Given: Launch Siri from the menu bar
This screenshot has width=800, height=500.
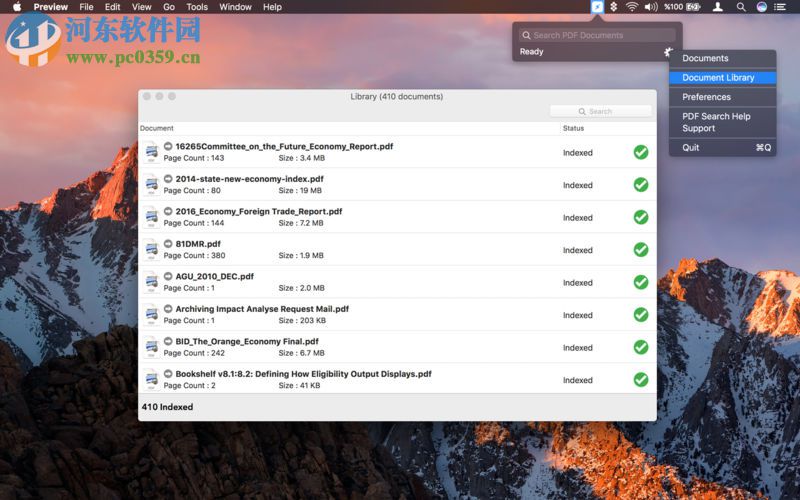Looking at the screenshot, I should tap(762, 7).
